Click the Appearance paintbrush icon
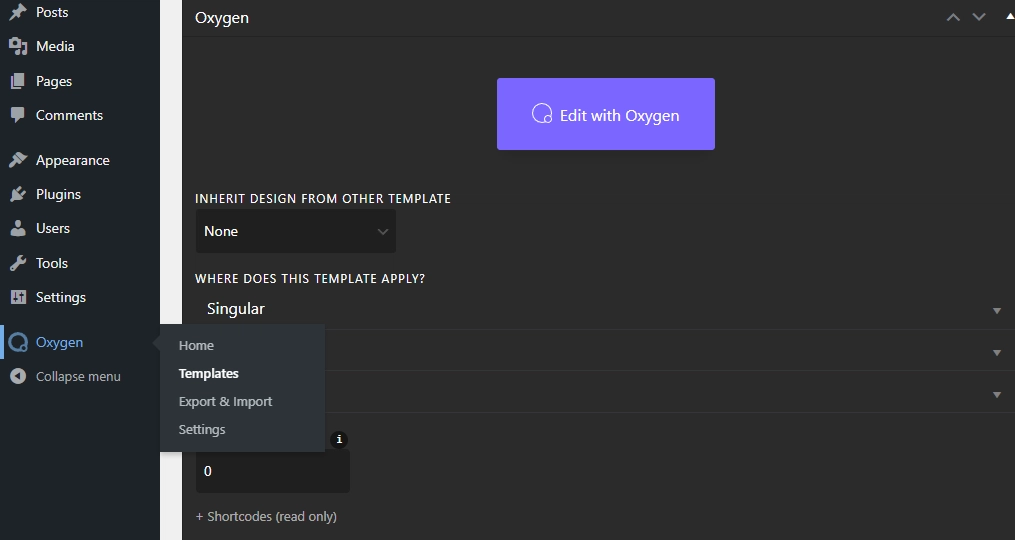1015x540 pixels. 18,160
